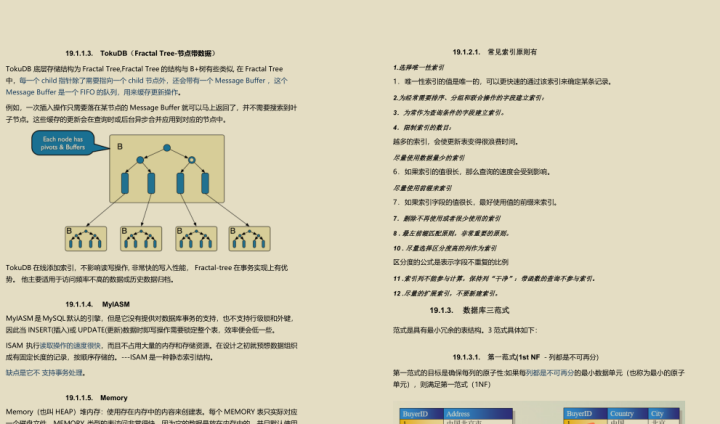
Task: Click the line '7. 如果索引字段的值很长，最好使用值的前缀来索引'
Action: coord(475,202)
